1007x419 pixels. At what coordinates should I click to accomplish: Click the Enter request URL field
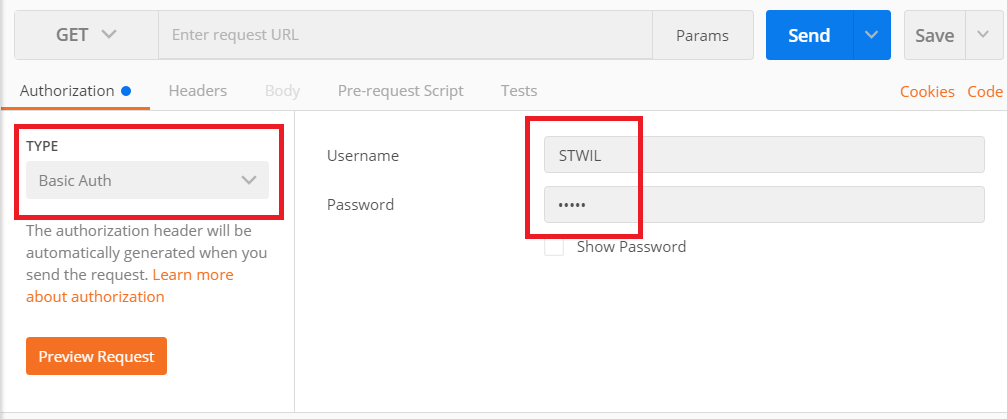(x=405, y=35)
